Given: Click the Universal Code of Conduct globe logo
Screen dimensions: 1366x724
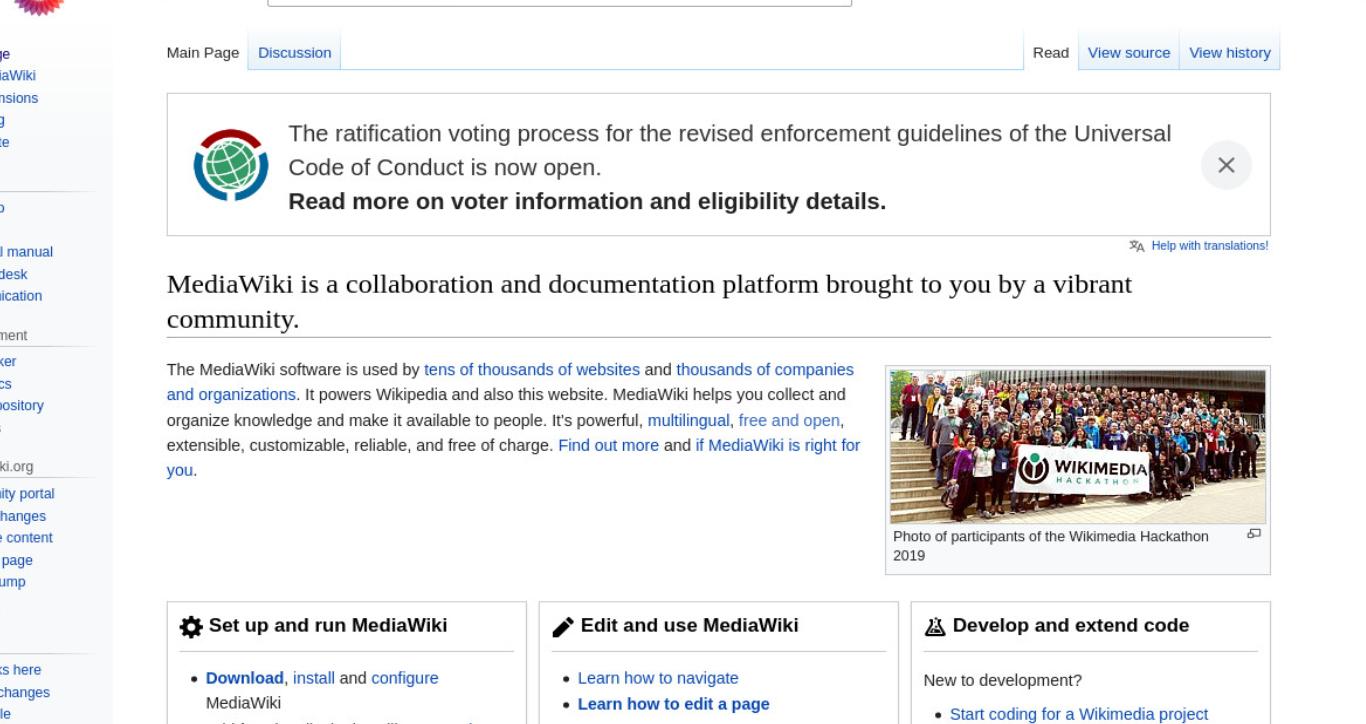Looking at the screenshot, I should [230, 165].
